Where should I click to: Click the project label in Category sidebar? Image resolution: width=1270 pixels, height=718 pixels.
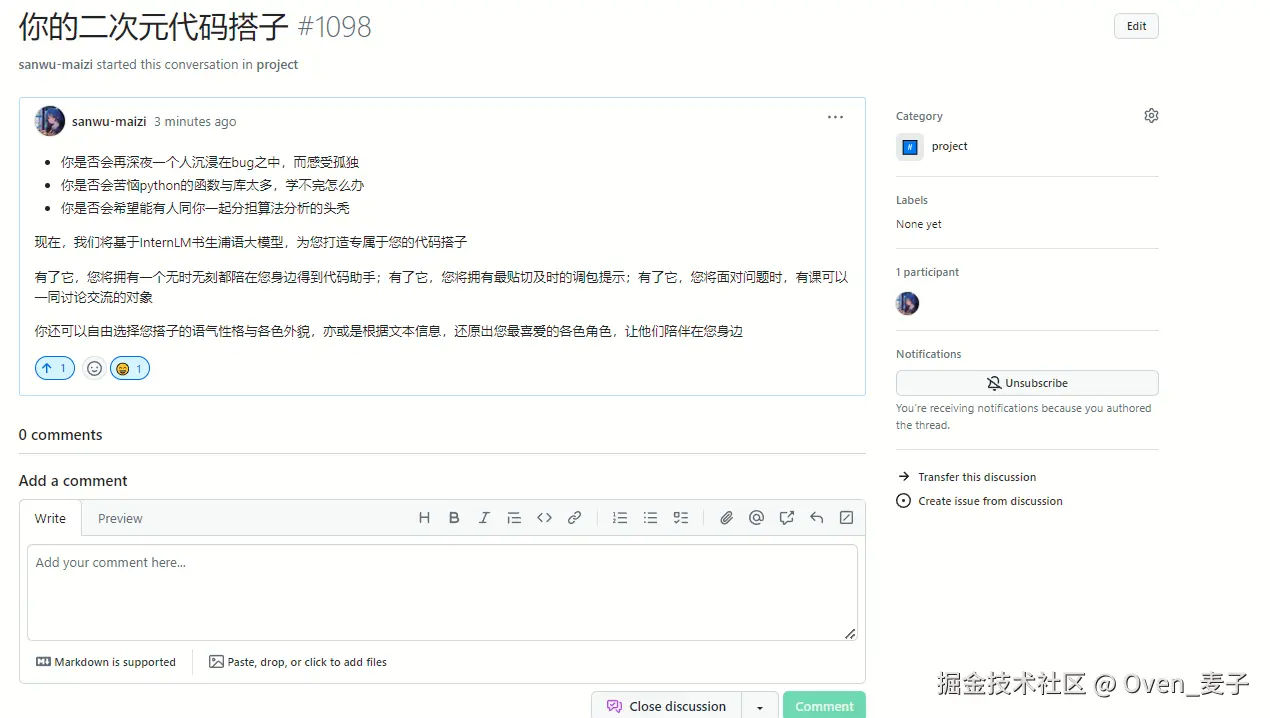point(950,146)
